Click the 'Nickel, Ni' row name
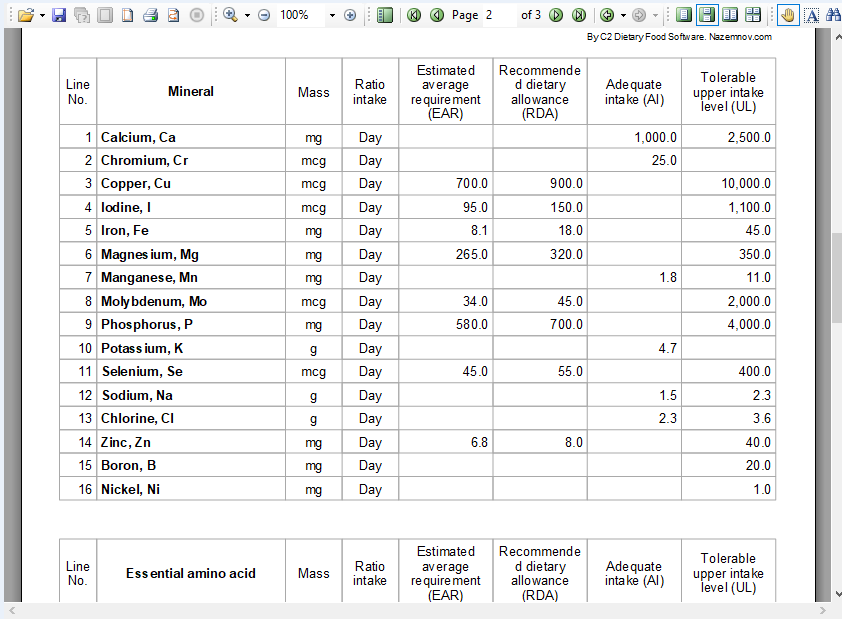 coord(130,490)
